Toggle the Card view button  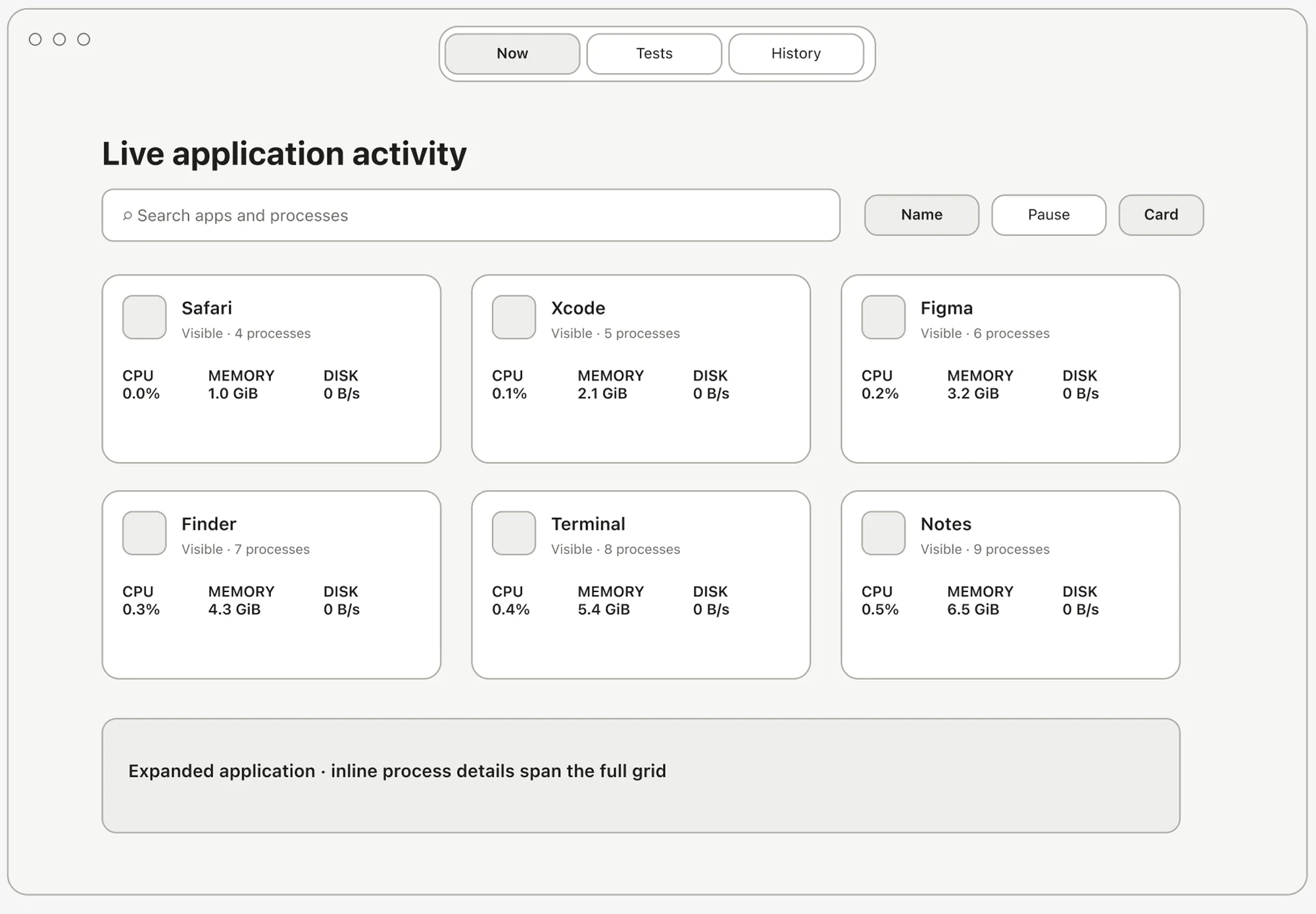tap(1161, 215)
